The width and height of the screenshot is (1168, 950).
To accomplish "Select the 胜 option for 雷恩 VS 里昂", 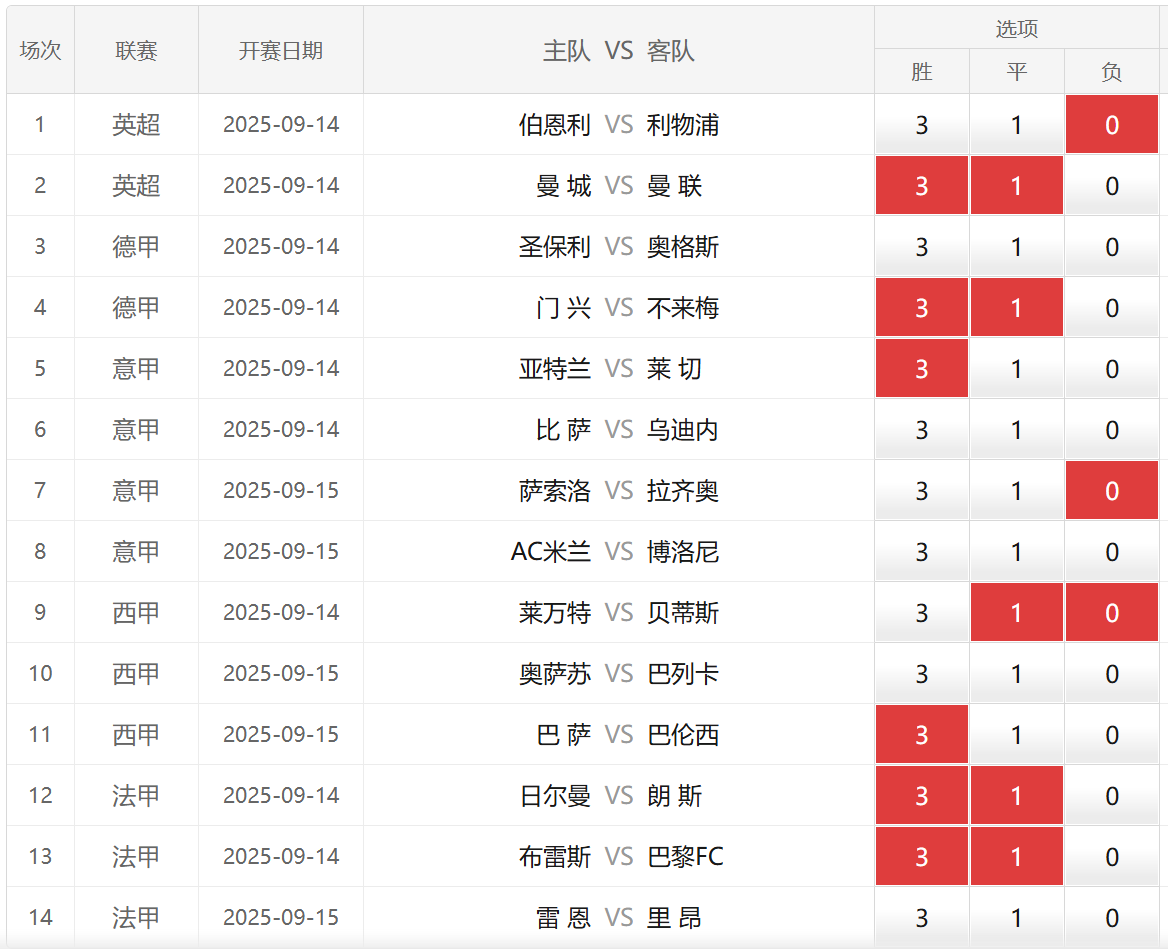I will (921, 919).
